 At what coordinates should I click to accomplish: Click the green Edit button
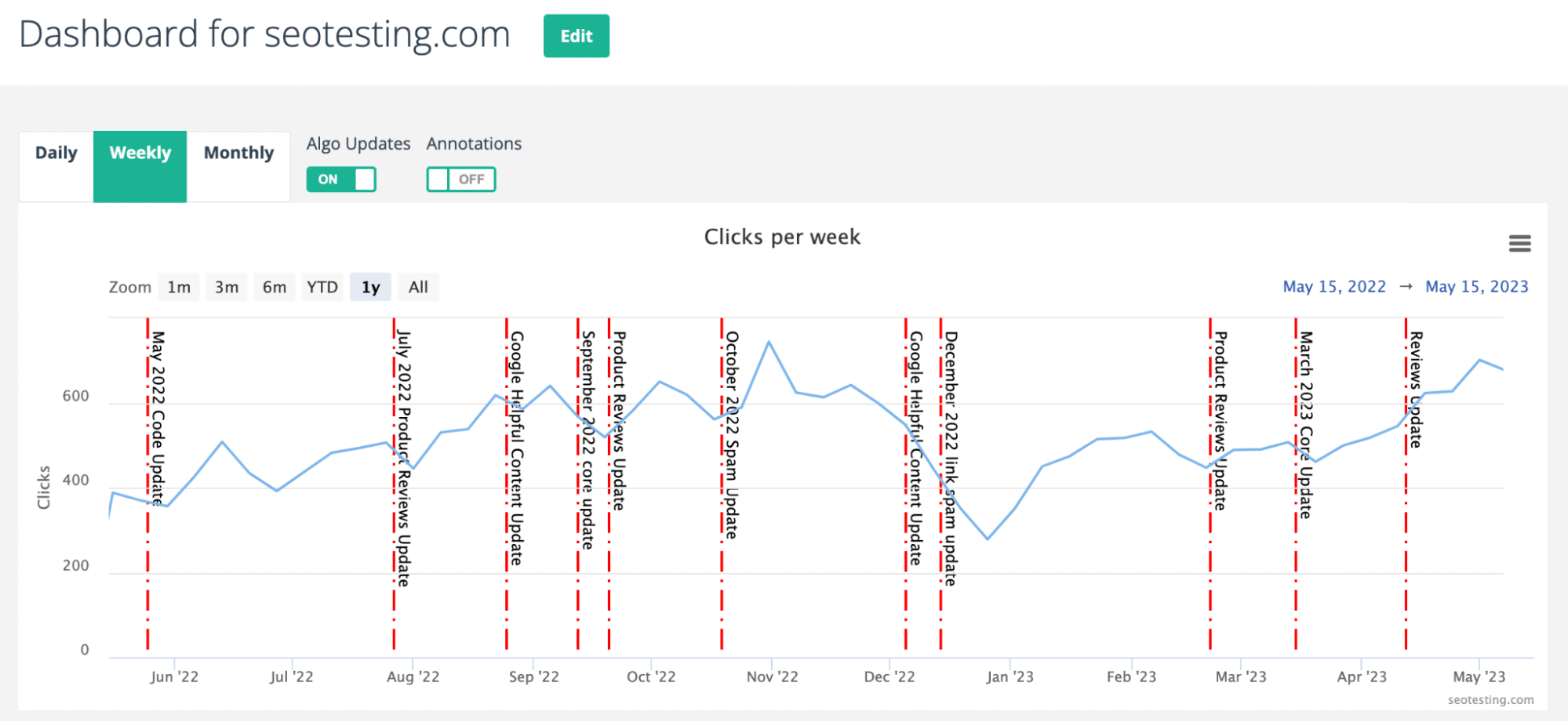[x=576, y=36]
